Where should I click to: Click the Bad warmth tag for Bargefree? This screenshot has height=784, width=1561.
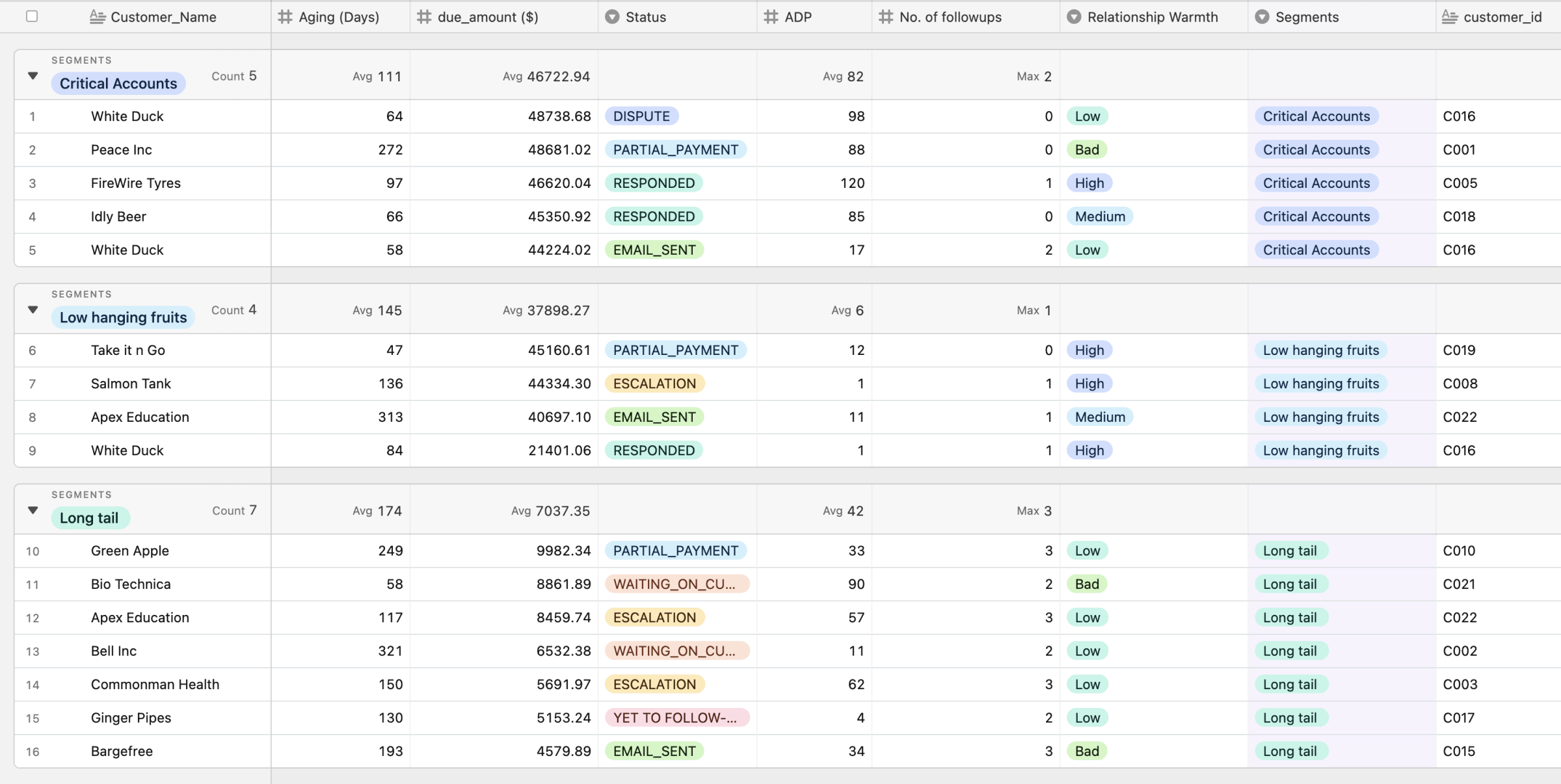[1086, 751]
